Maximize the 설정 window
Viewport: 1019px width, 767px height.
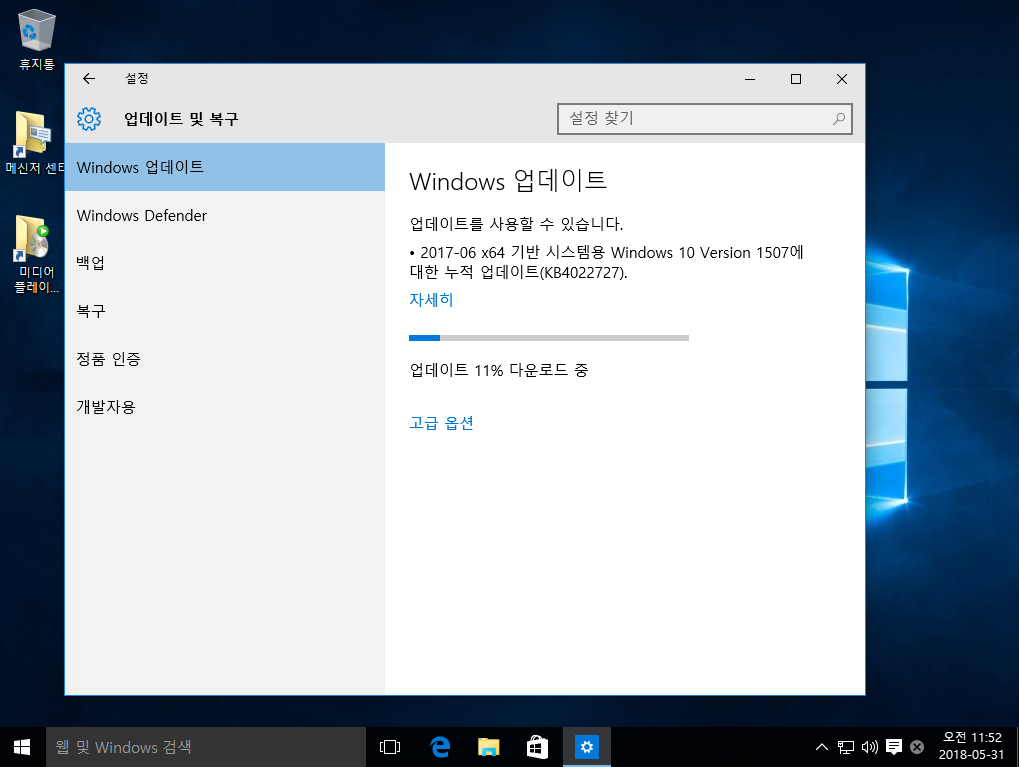pos(795,79)
